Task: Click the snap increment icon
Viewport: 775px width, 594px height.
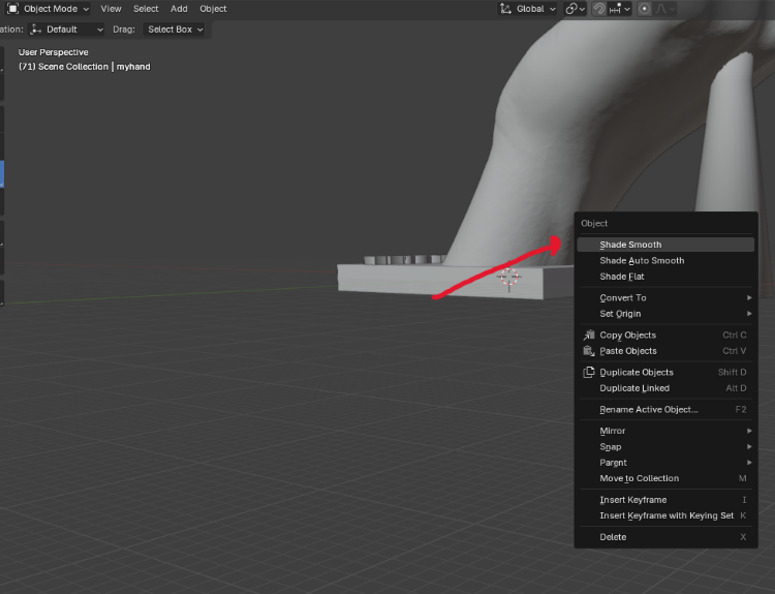Action: click(615, 9)
